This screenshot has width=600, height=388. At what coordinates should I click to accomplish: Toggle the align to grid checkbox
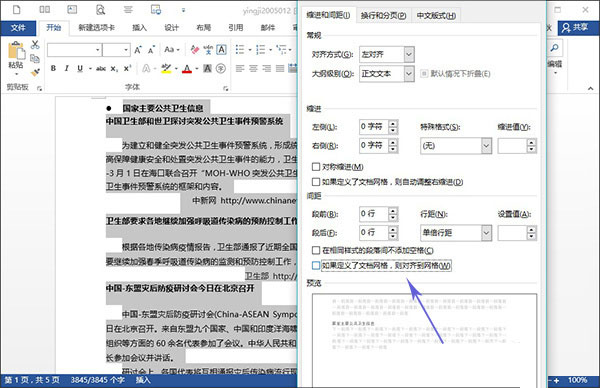point(316,265)
